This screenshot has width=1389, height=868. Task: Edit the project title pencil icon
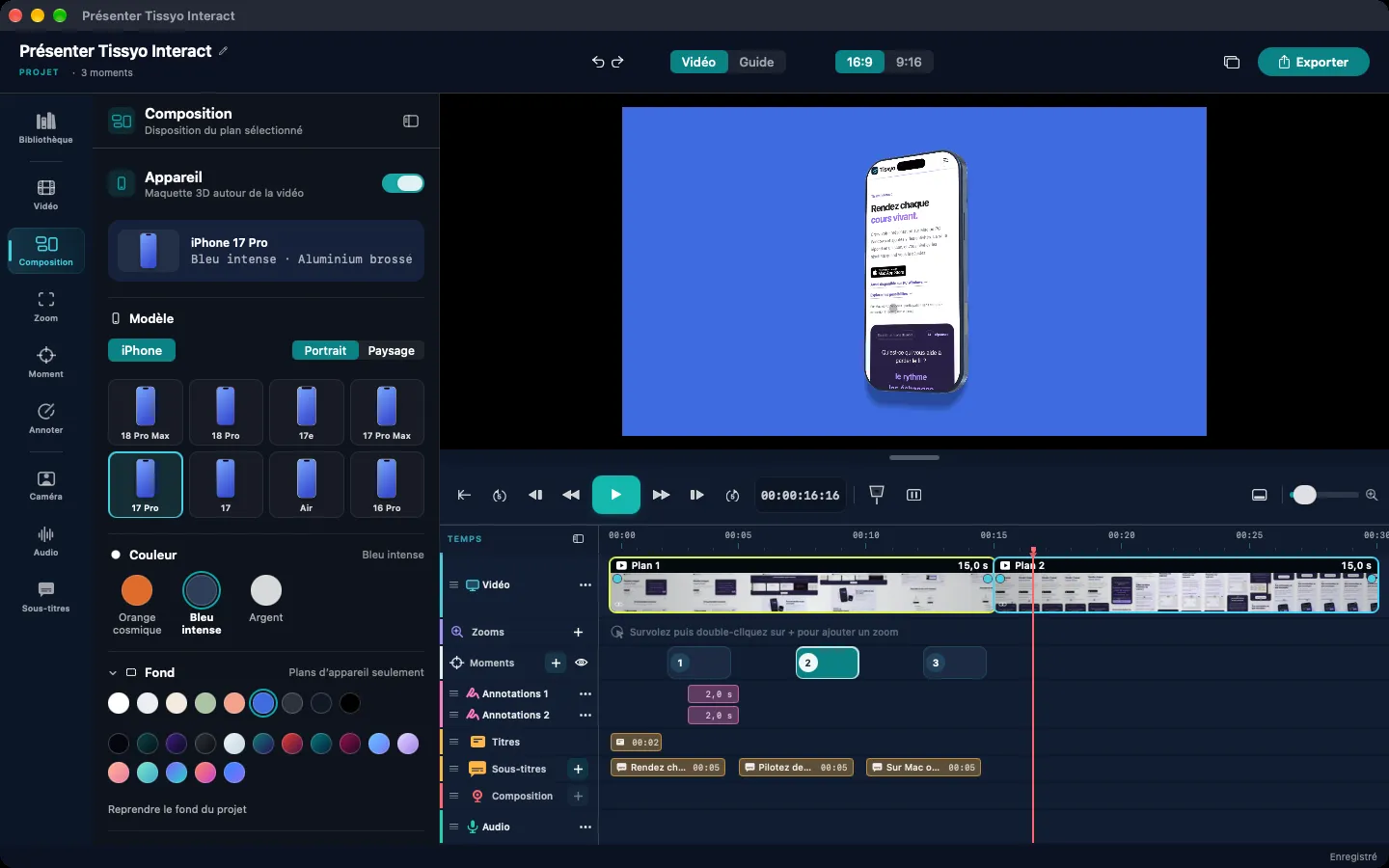coord(224,51)
